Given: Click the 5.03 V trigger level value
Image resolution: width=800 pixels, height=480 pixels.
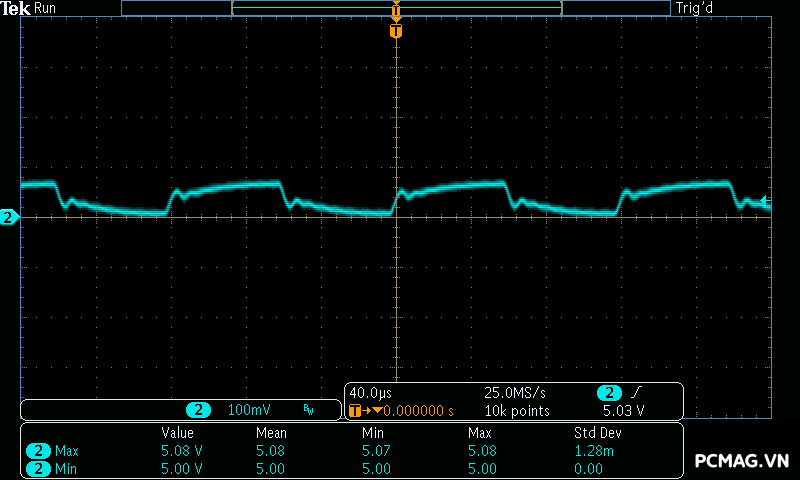Looking at the screenshot, I should (623, 411).
